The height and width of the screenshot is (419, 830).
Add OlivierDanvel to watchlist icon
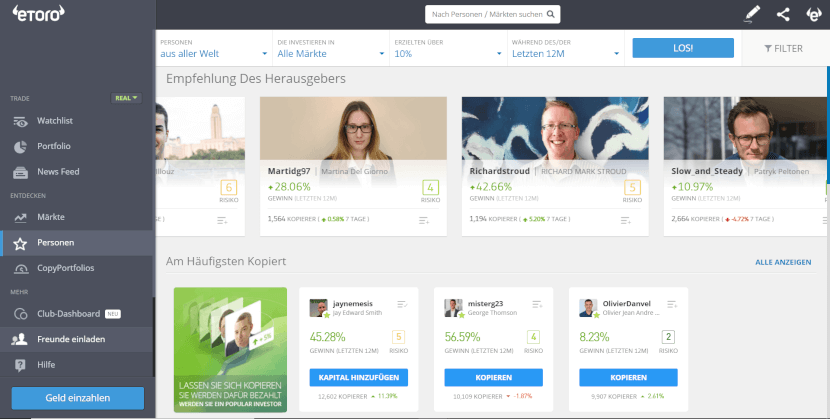tap(672, 304)
